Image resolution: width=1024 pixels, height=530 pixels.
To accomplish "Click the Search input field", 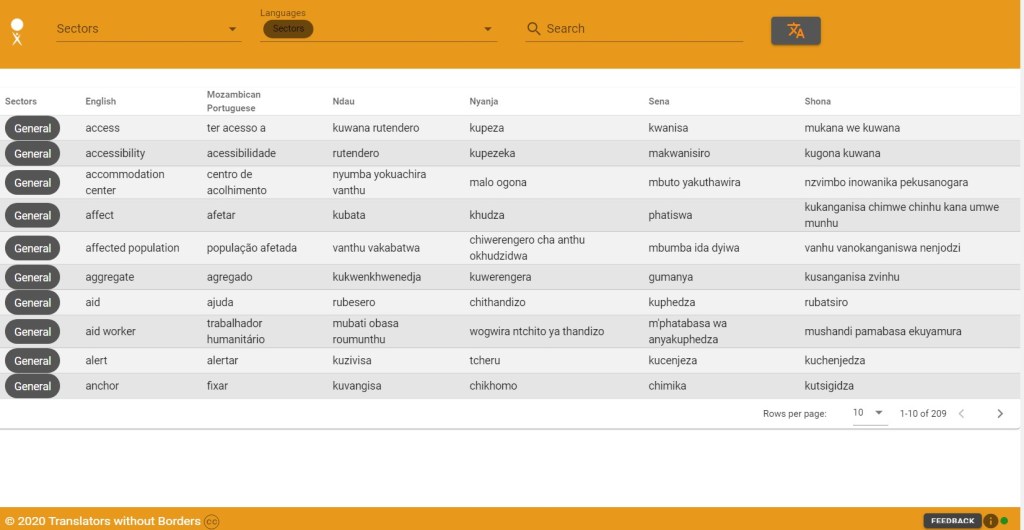I will (640, 29).
